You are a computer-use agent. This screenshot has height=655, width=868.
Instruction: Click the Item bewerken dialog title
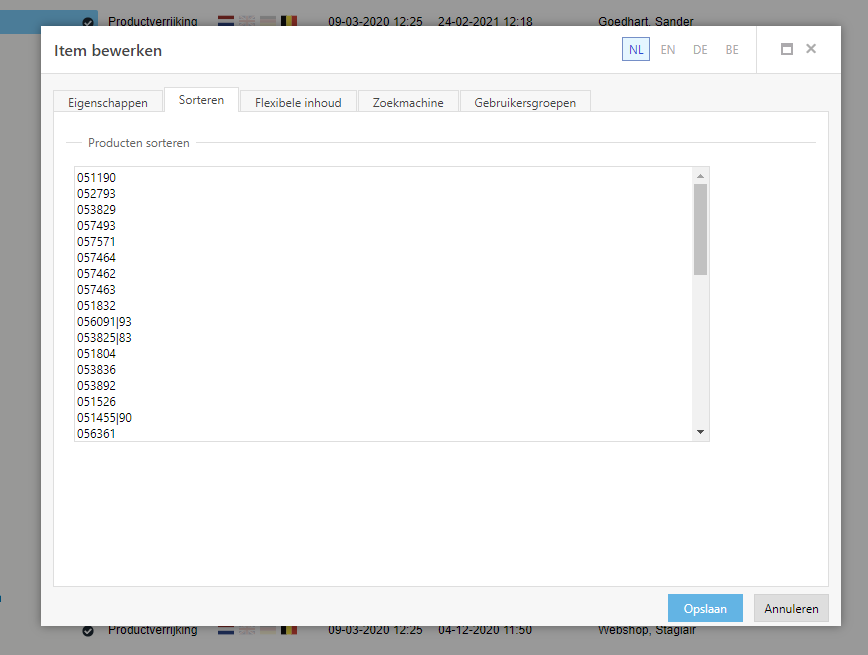click(108, 50)
